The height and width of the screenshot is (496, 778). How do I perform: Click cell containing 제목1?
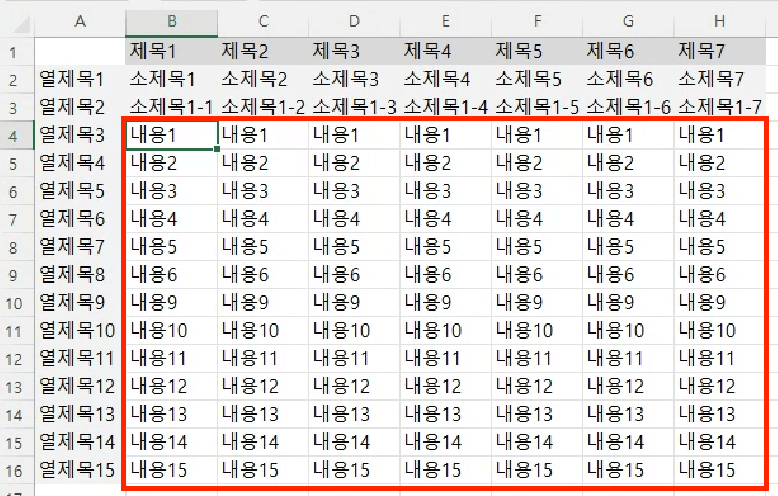pyautogui.click(x=171, y=51)
